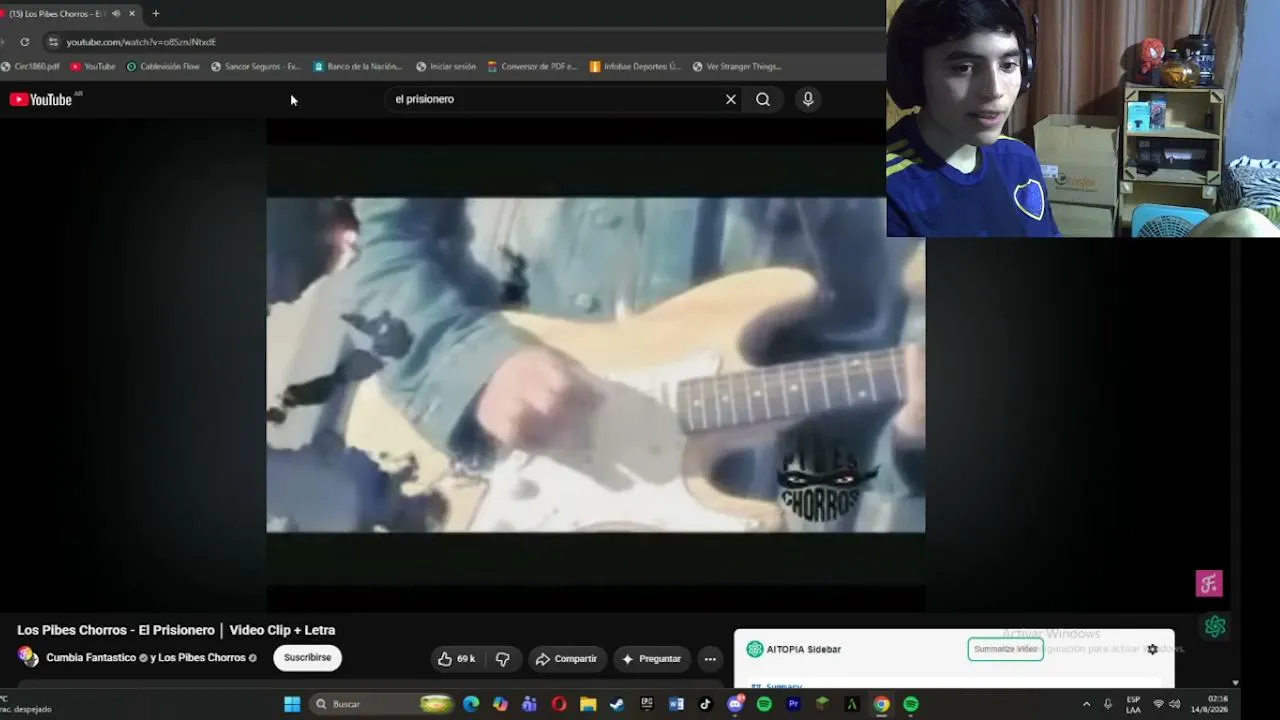Open the Conversor de PDF bookmark

point(533,67)
